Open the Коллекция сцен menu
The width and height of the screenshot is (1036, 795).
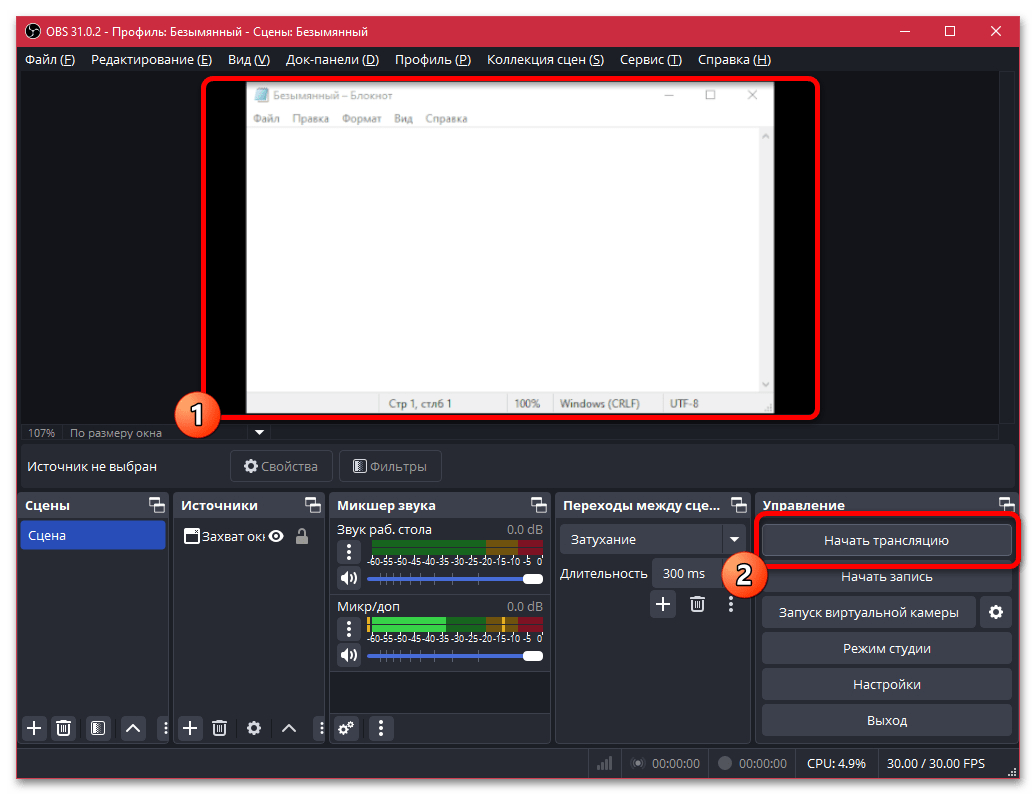[x=546, y=59]
